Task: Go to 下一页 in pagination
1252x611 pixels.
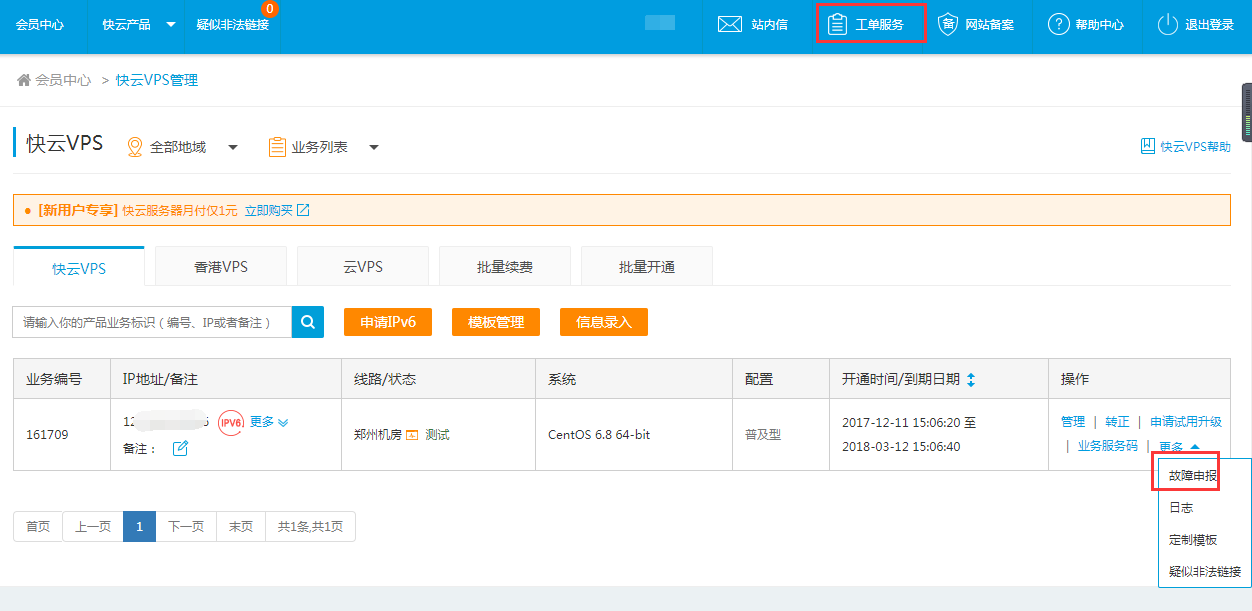Action: (185, 527)
